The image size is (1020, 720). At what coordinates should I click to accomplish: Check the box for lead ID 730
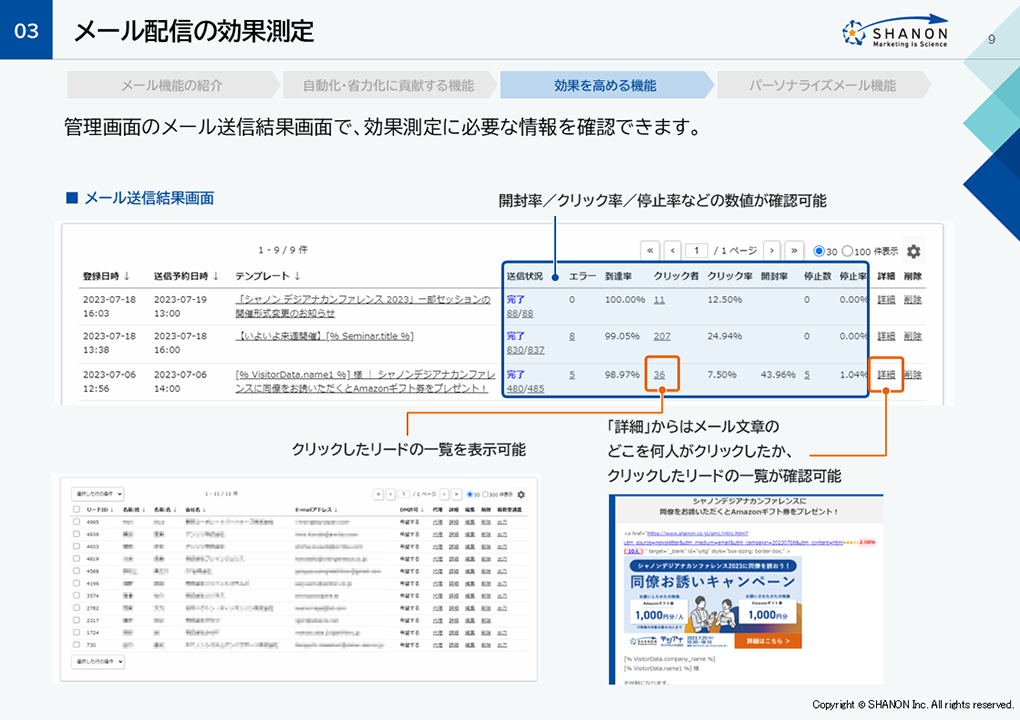tap(76, 645)
